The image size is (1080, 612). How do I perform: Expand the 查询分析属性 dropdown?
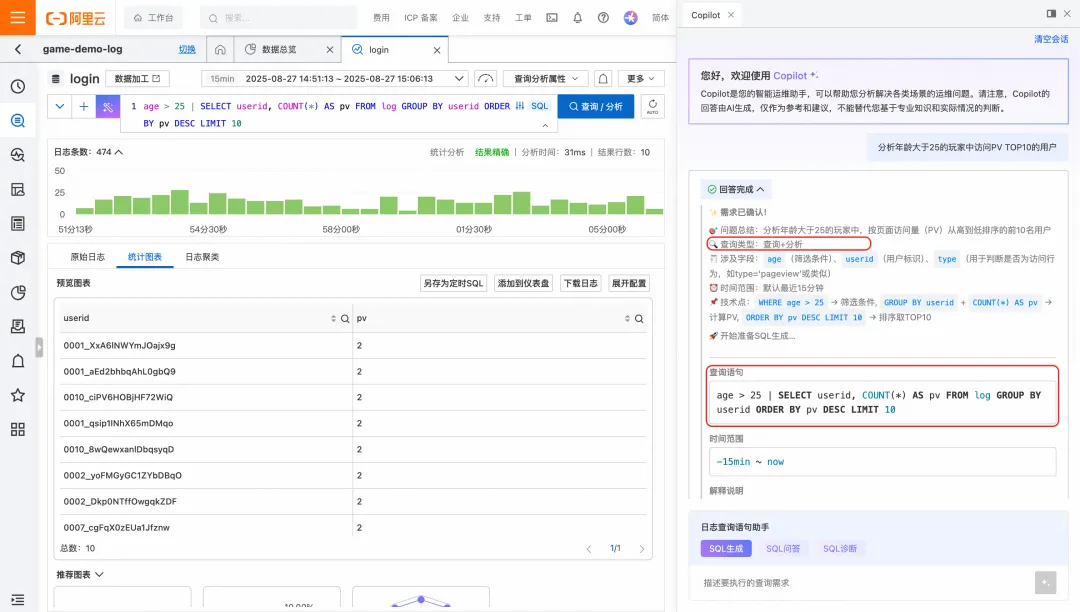(546, 78)
